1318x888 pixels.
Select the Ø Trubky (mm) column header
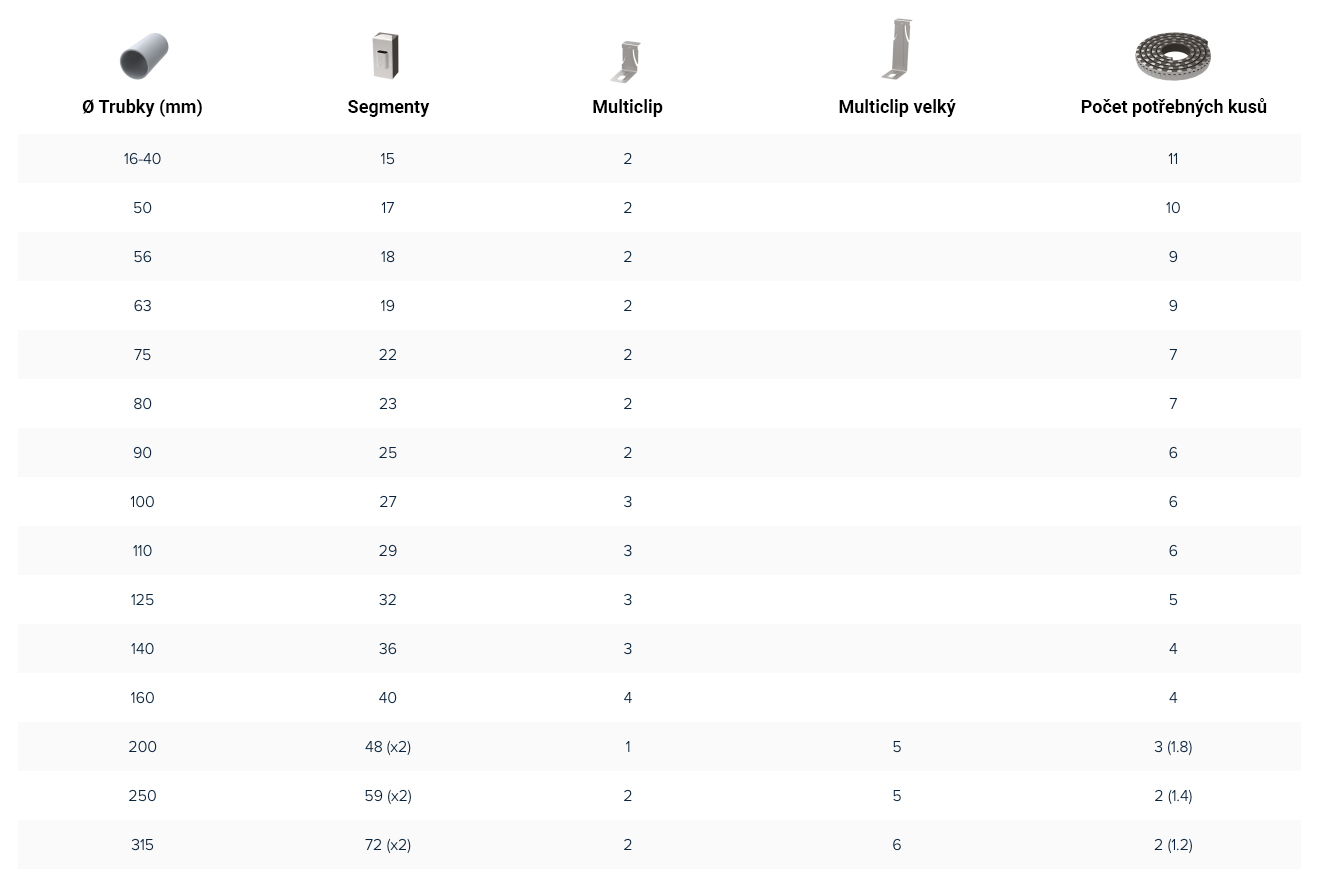[142, 107]
